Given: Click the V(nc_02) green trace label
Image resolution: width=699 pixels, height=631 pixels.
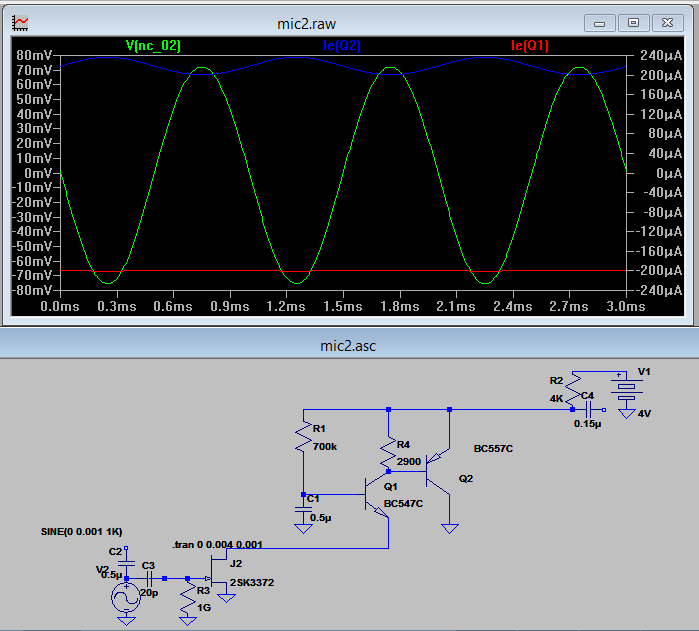Looking at the screenshot, I should (x=153, y=45).
